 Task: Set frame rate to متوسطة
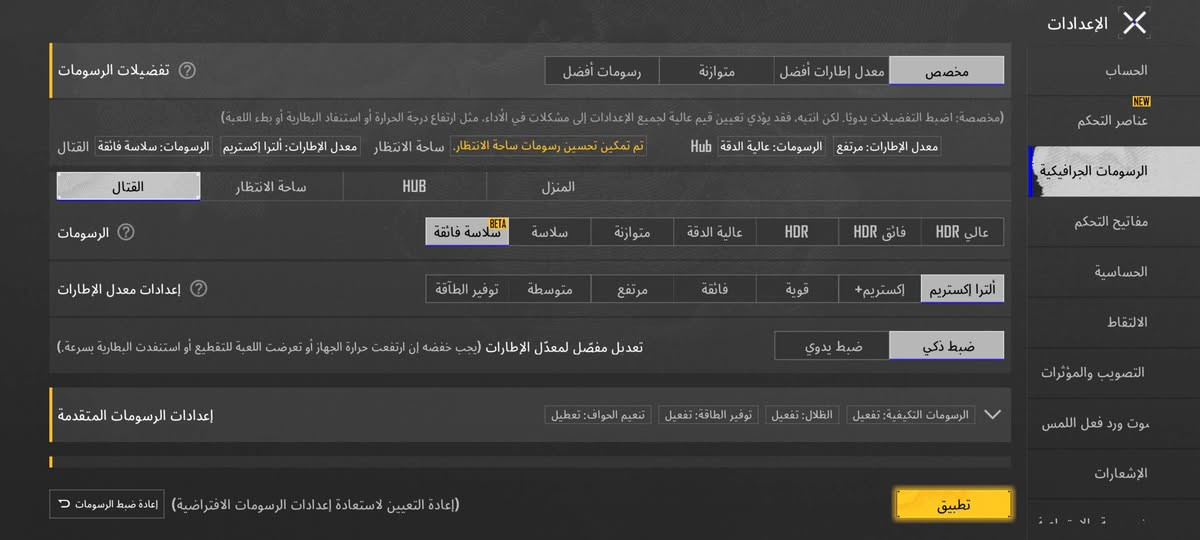tap(549, 289)
